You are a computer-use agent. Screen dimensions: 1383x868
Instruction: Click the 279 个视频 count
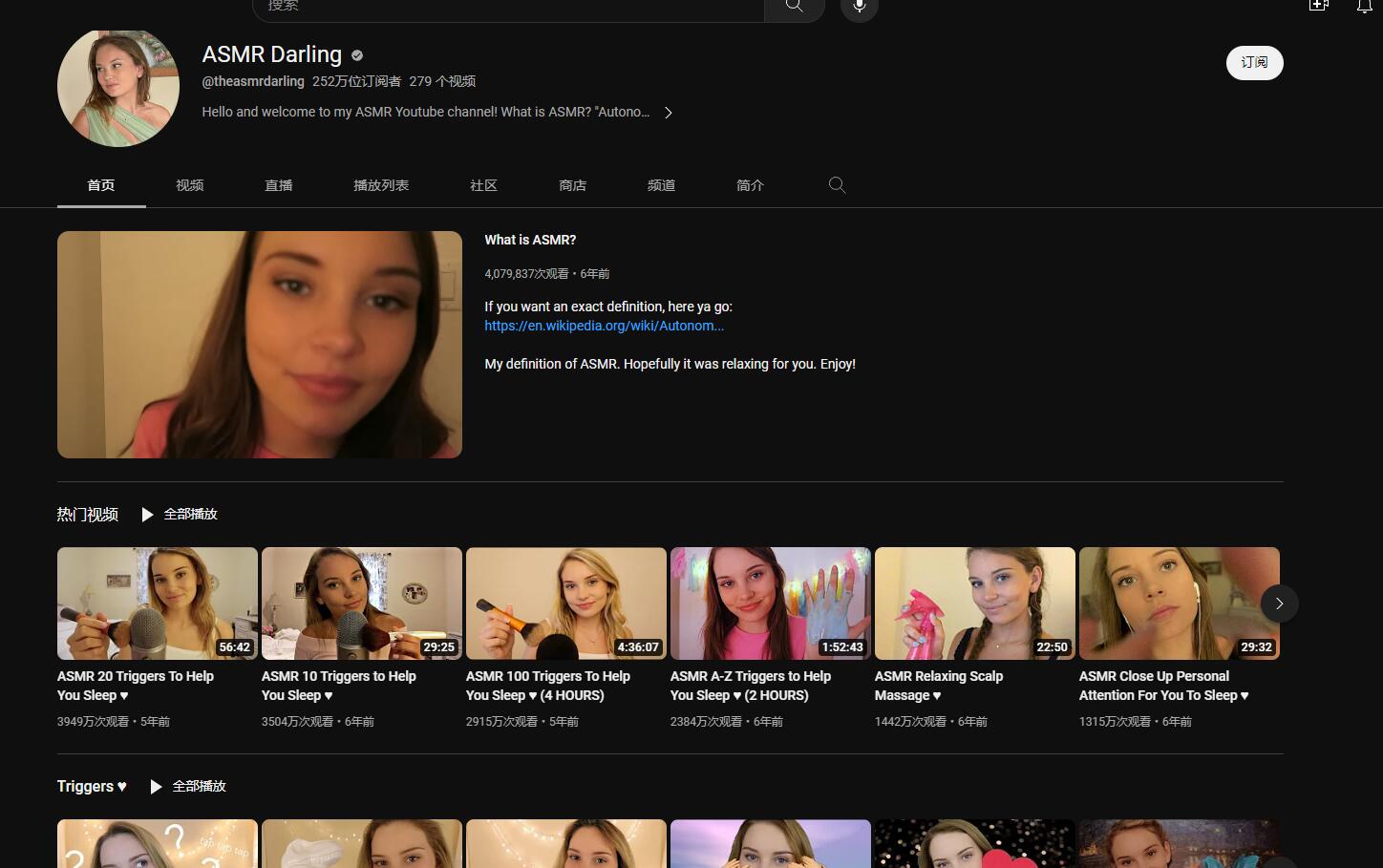tap(442, 81)
